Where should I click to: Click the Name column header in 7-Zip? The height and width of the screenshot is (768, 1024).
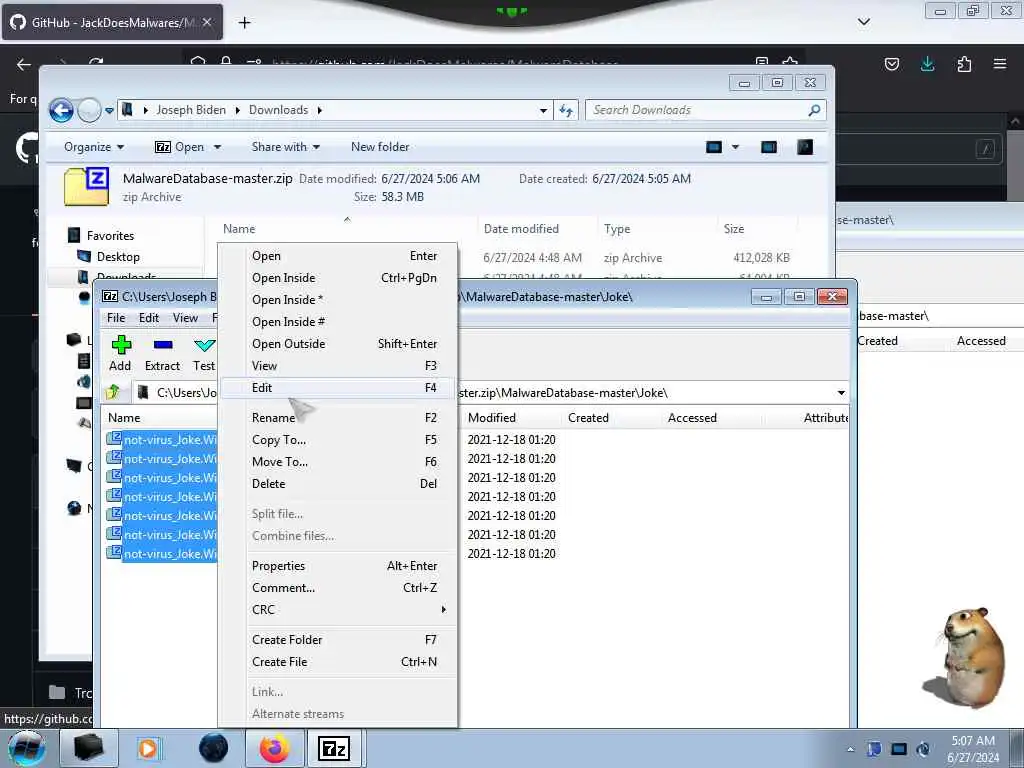(124, 417)
